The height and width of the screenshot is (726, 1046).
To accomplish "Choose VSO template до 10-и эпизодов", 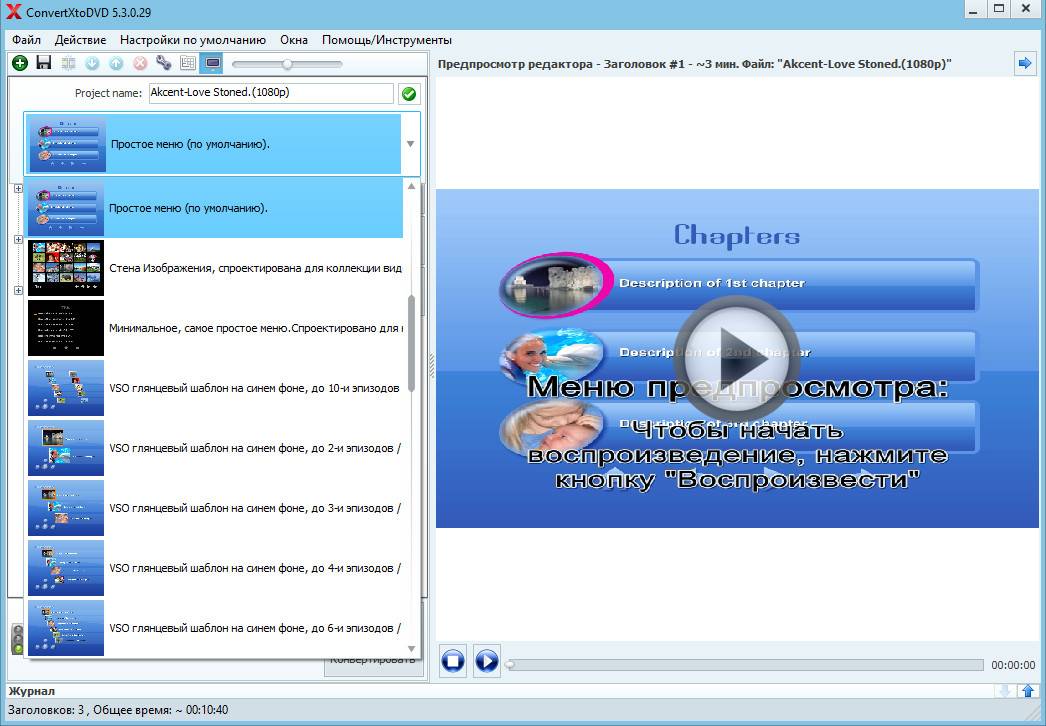I will [215, 388].
